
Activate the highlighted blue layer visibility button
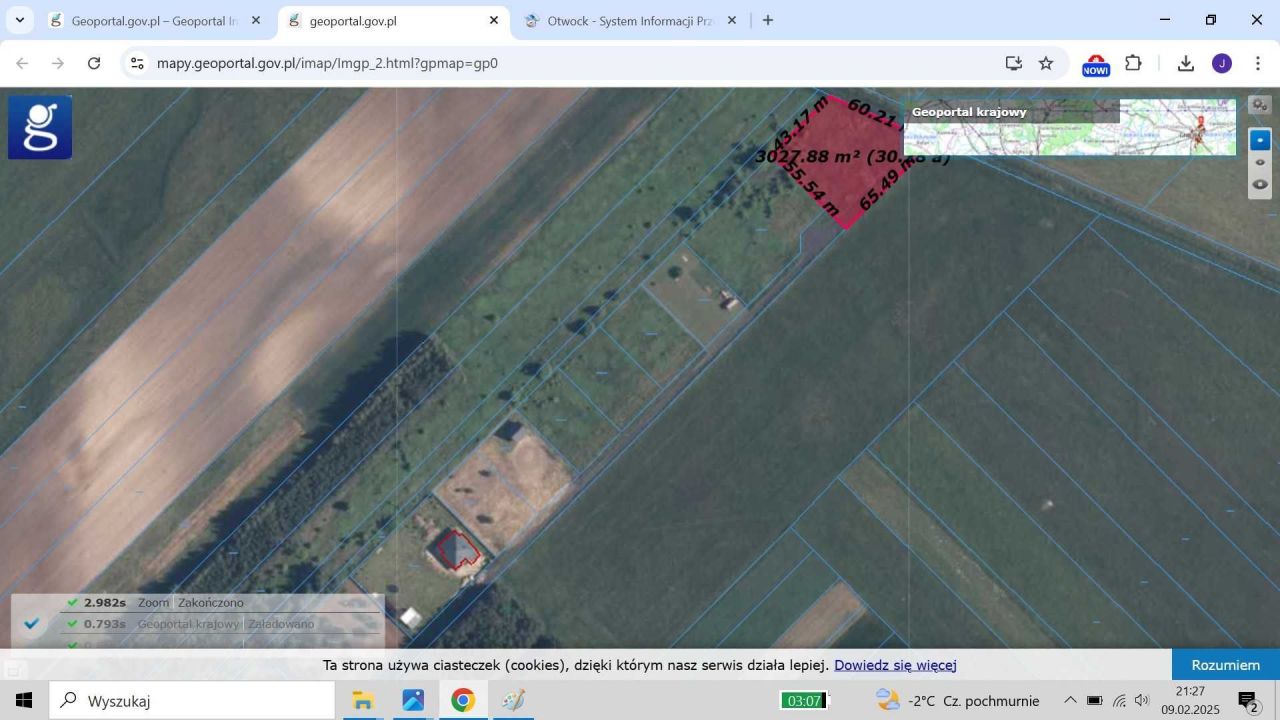tap(1260, 140)
